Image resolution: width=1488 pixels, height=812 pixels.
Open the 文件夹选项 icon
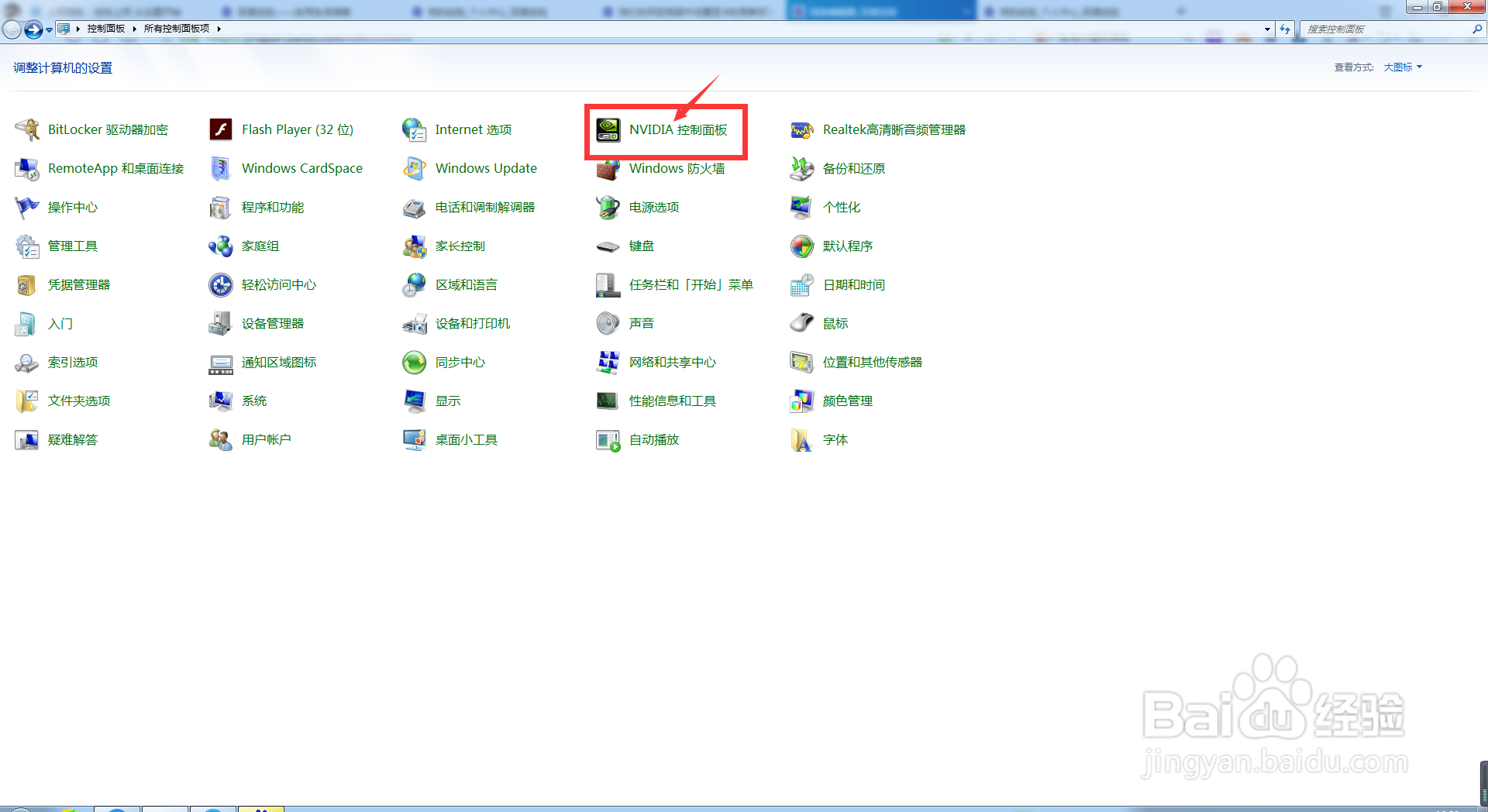[x=27, y=401]
